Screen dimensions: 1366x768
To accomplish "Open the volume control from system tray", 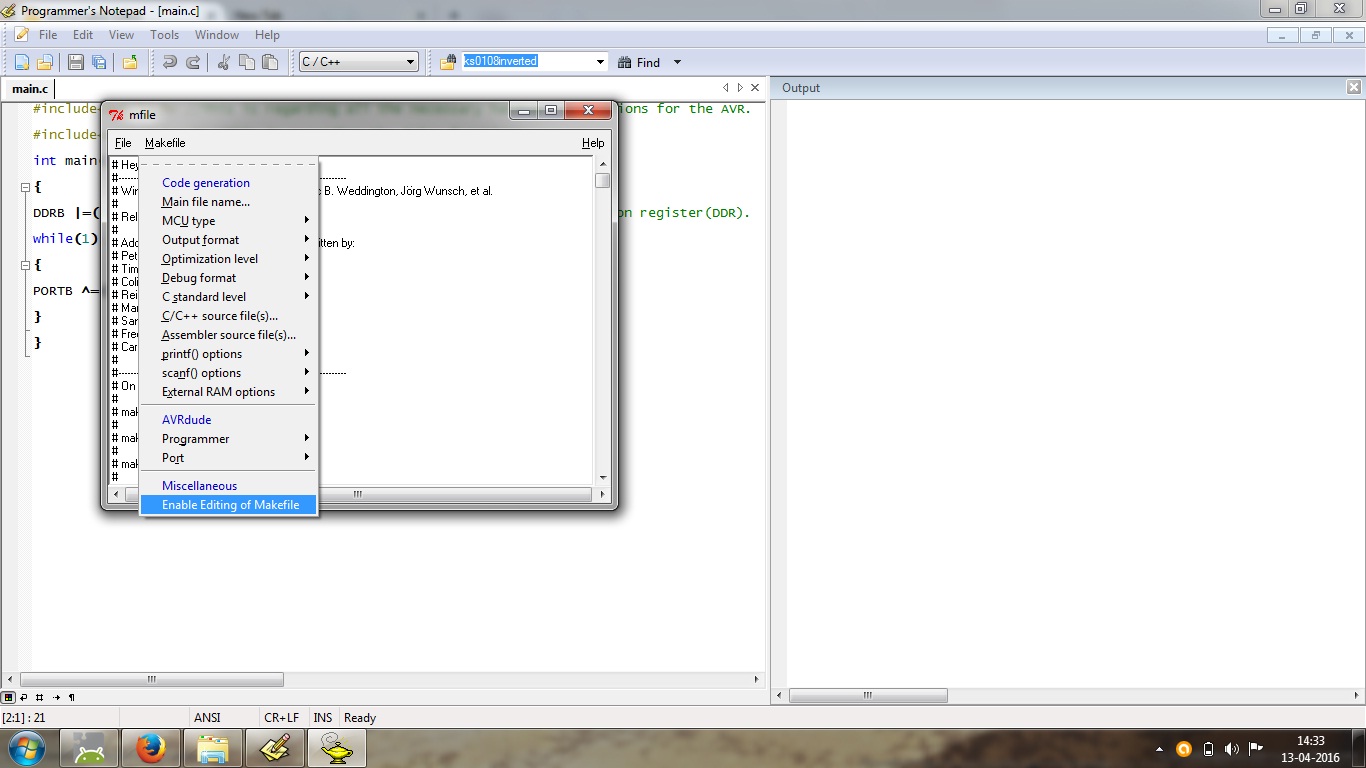I will pos(1232,748).
